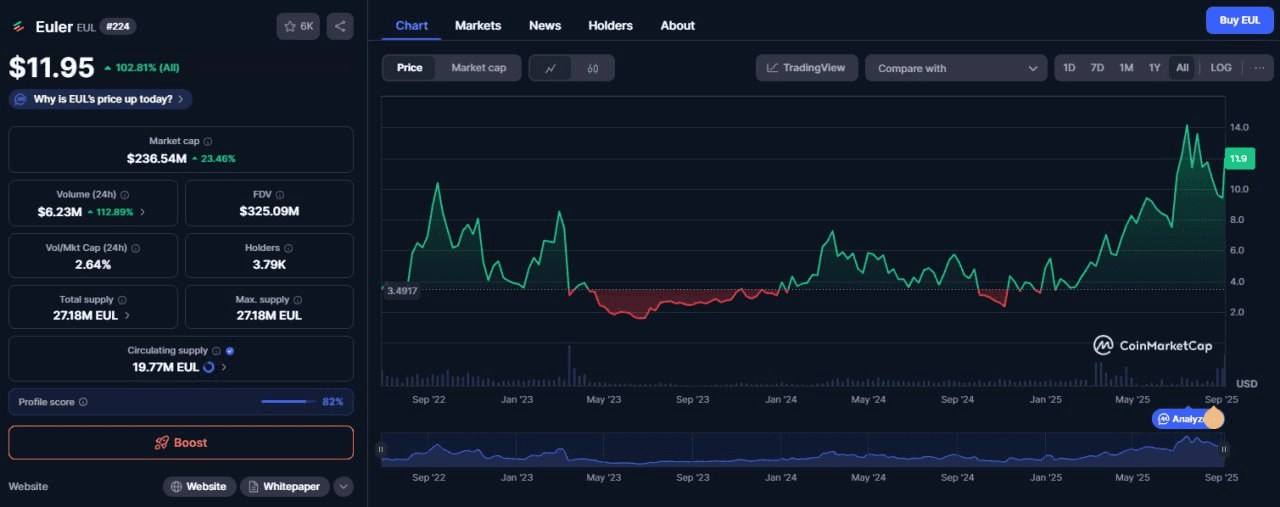Screen dimensions: 1280x507
Task: Add Euler to watchlist with star icon
Action: click(x=298, y=26)
